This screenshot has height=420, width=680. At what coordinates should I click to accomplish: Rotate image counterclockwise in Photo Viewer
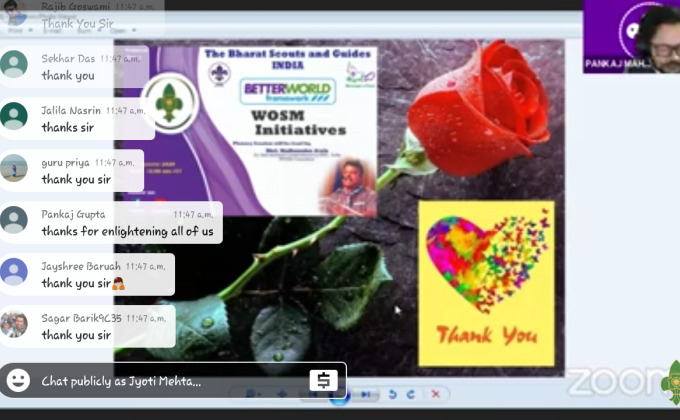point(392,394)
